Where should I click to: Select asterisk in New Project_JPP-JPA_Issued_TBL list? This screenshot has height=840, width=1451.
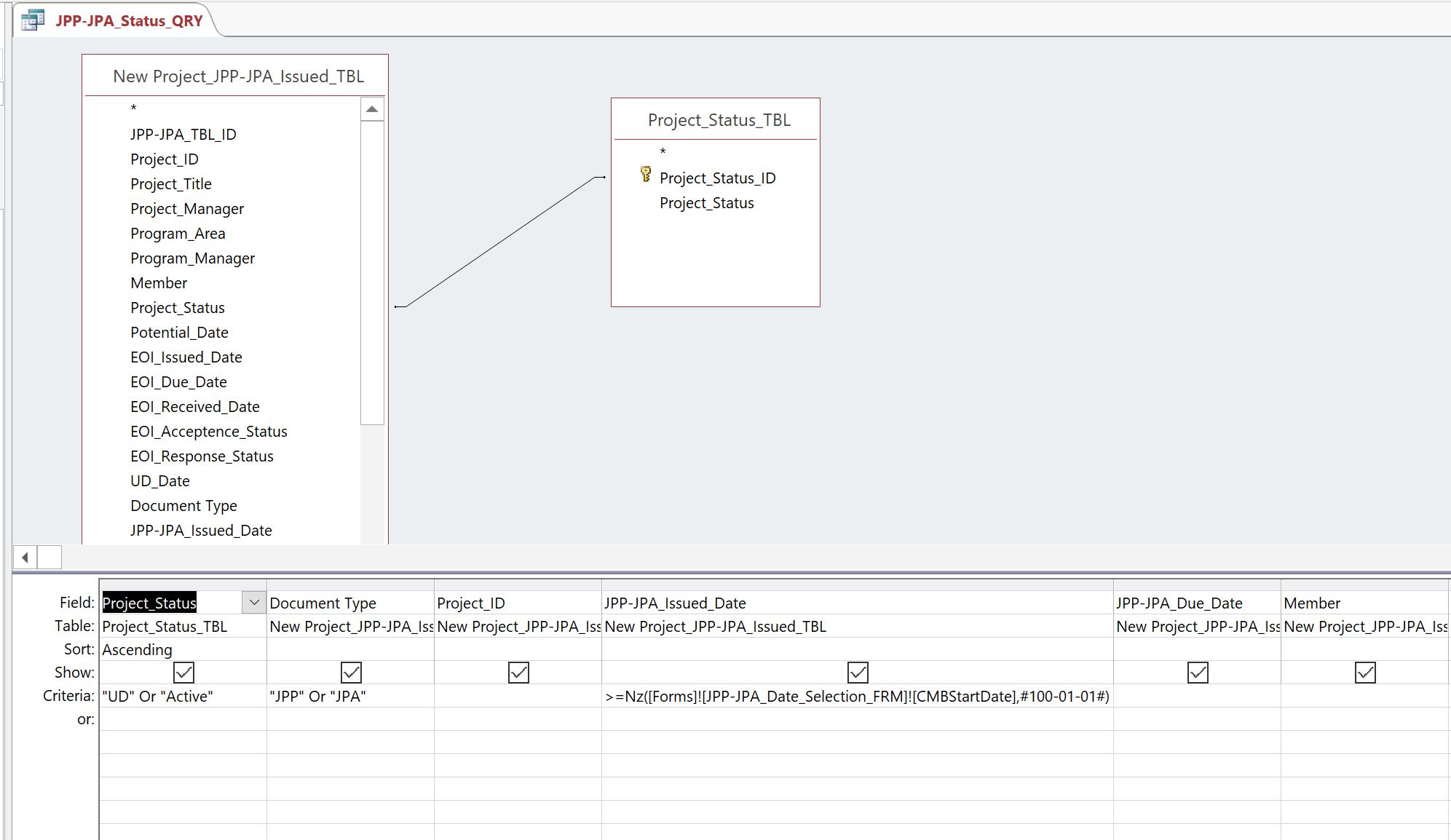tap(133, 108)
